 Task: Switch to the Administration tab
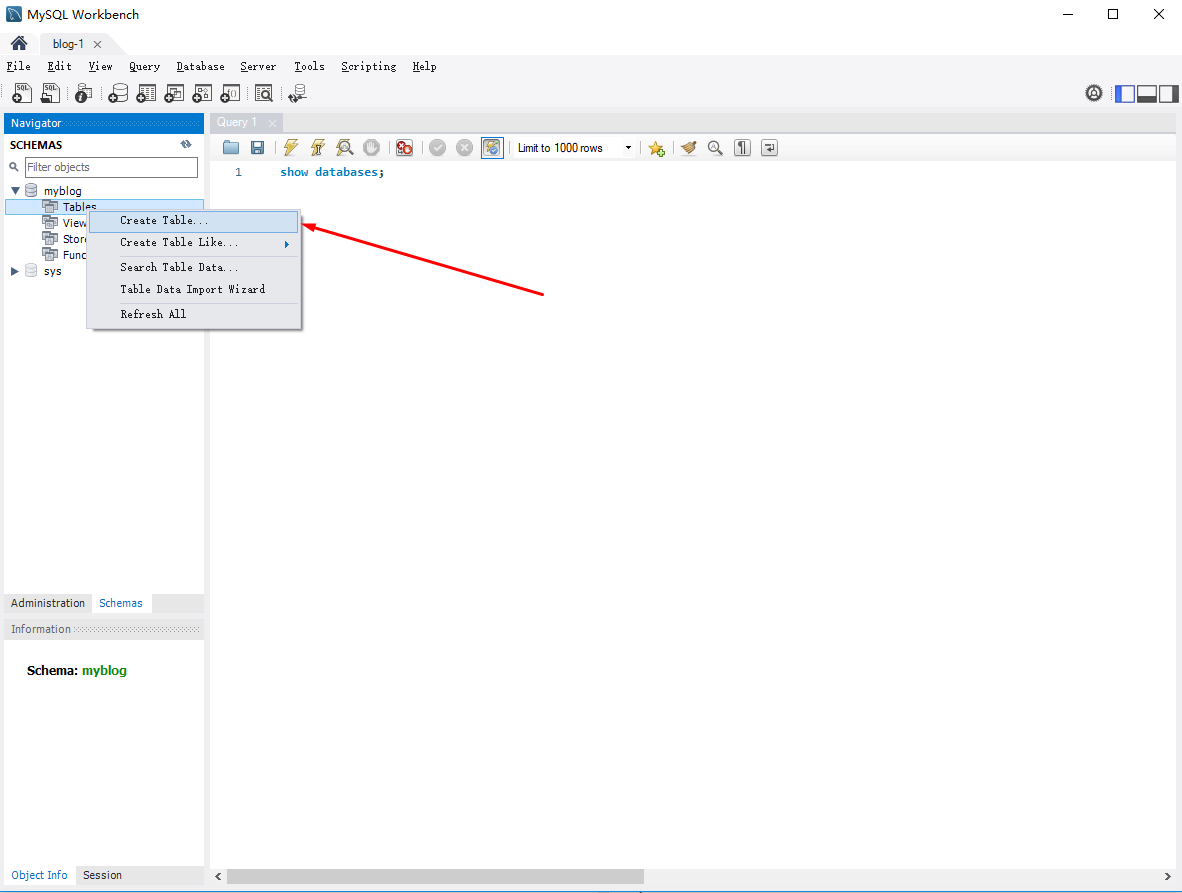click(x=47, y=603)
